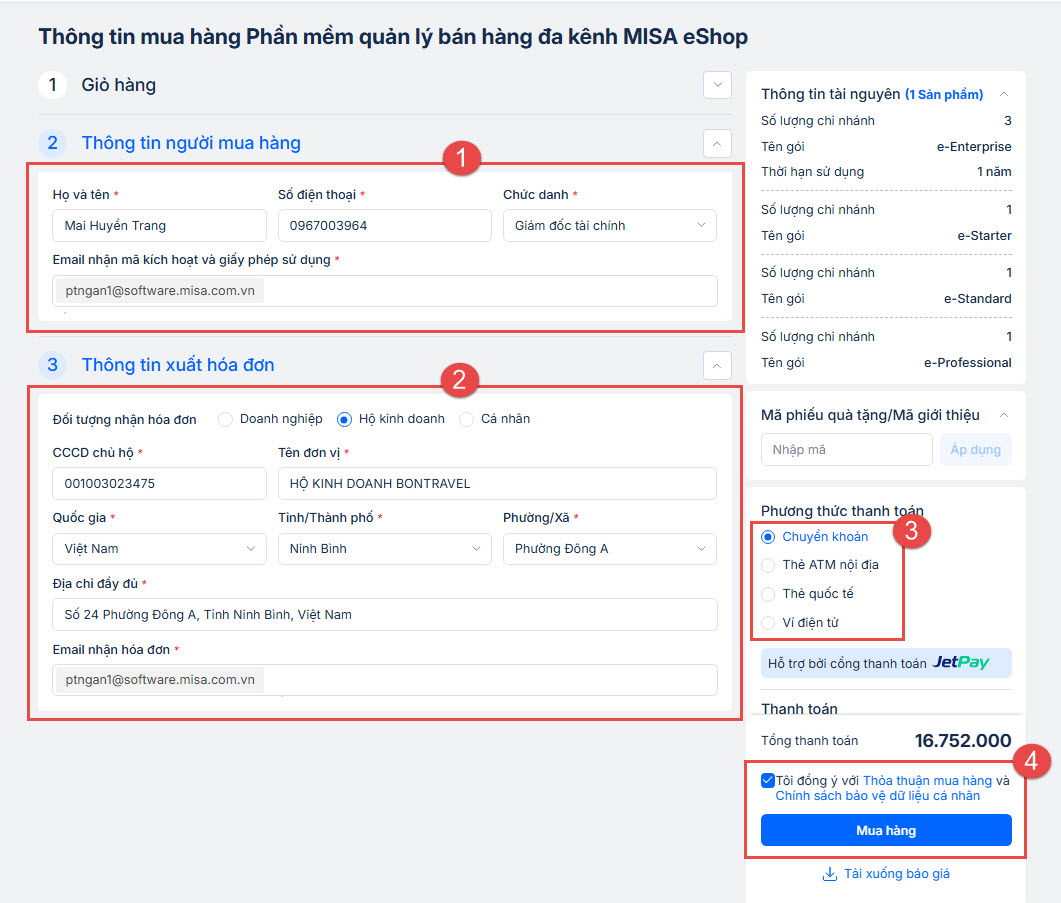This screenshot has width=1061, height=903.
Task: Collapse Thông tin người mua hàng section
Action: 717,143
